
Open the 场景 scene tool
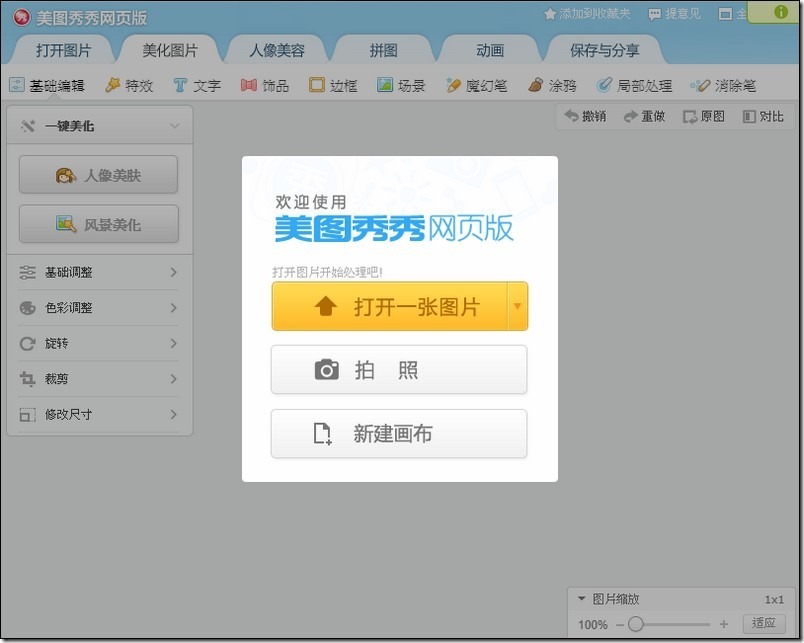(x=401, y=85)
